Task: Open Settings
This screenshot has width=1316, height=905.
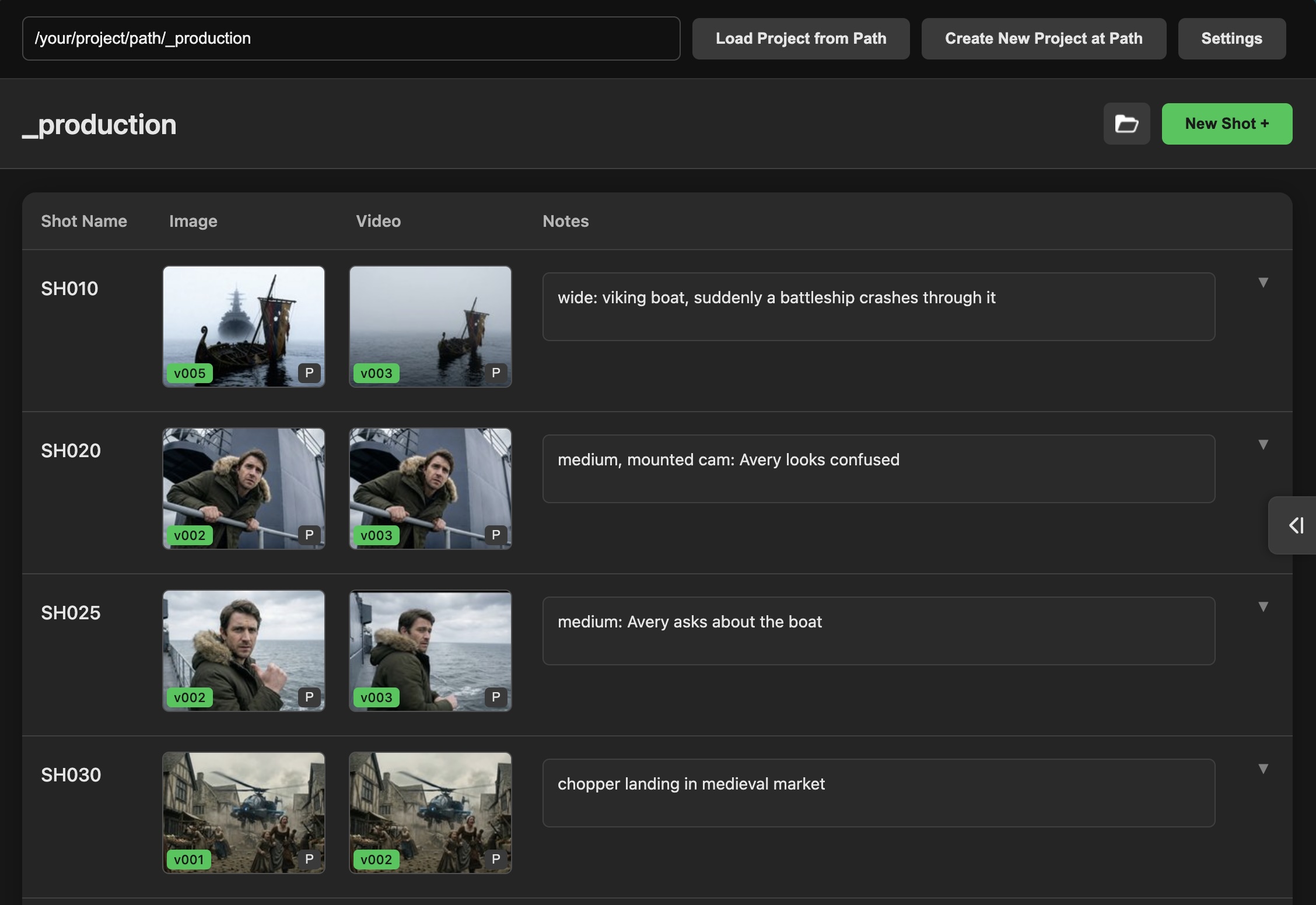Action: [1232, 38]
